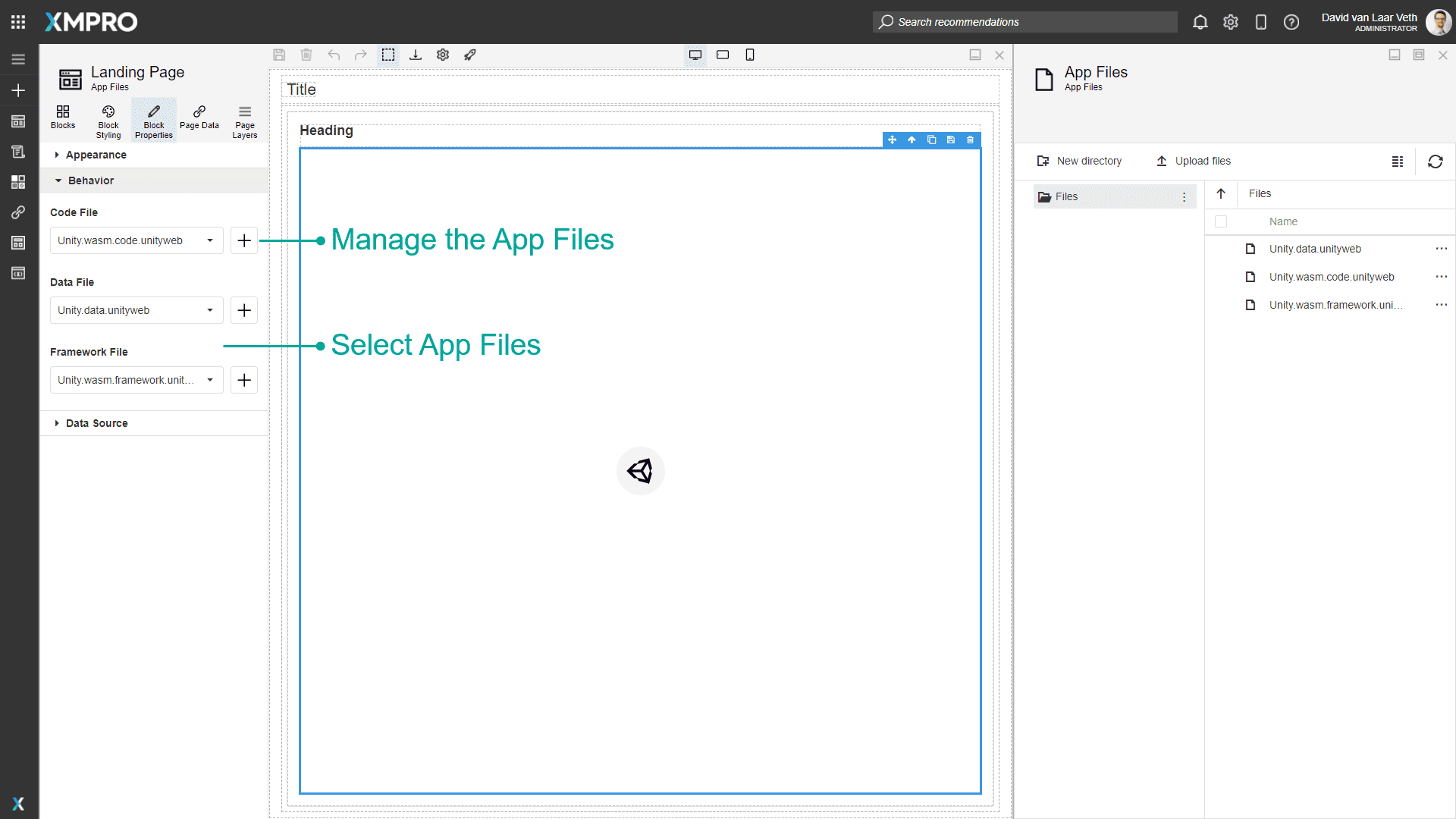Open the Code File dropdown
The width and height of the screenshot is (1456, 819).
210,240
